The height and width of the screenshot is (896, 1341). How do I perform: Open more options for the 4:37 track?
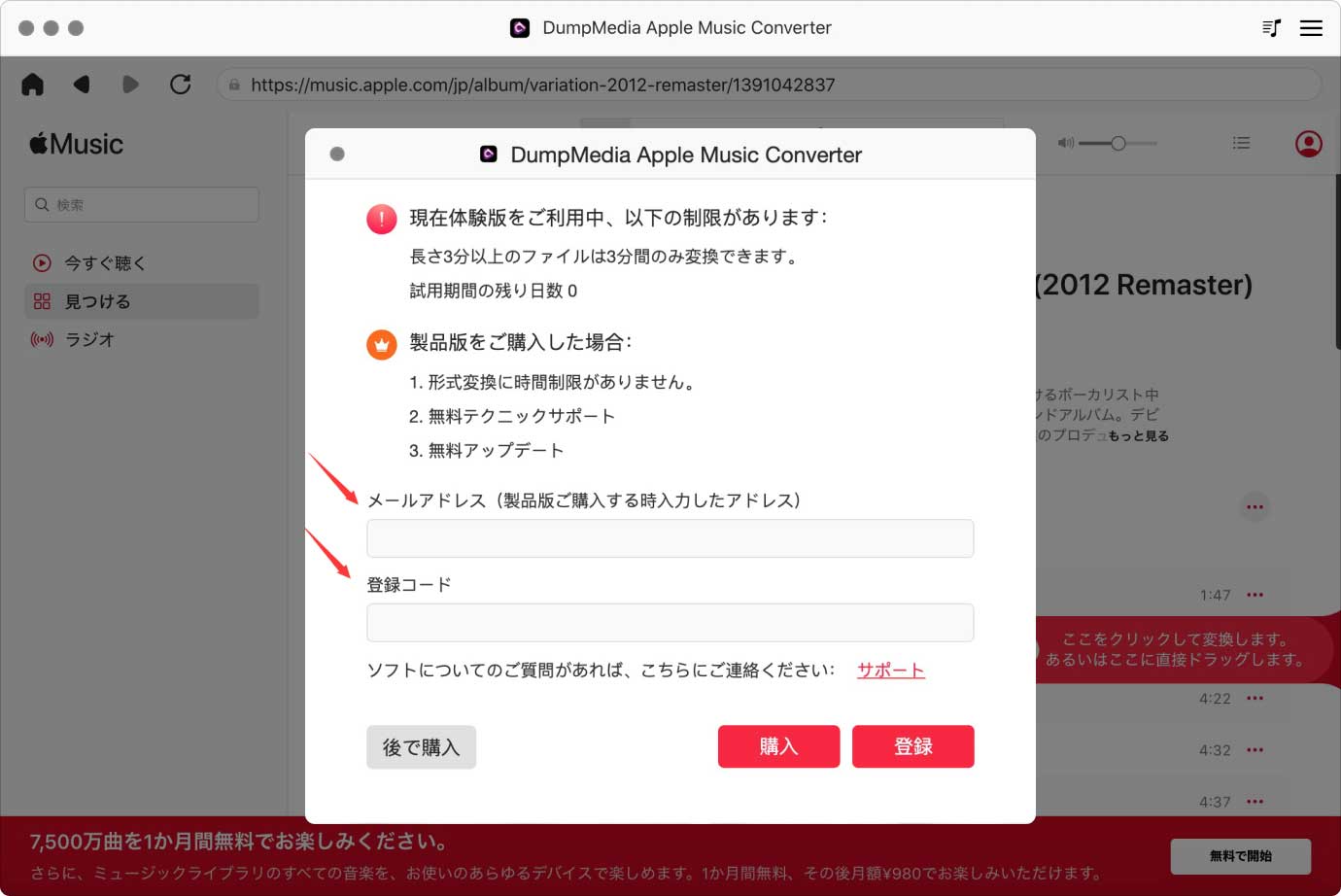click(x=1255, y=802)
